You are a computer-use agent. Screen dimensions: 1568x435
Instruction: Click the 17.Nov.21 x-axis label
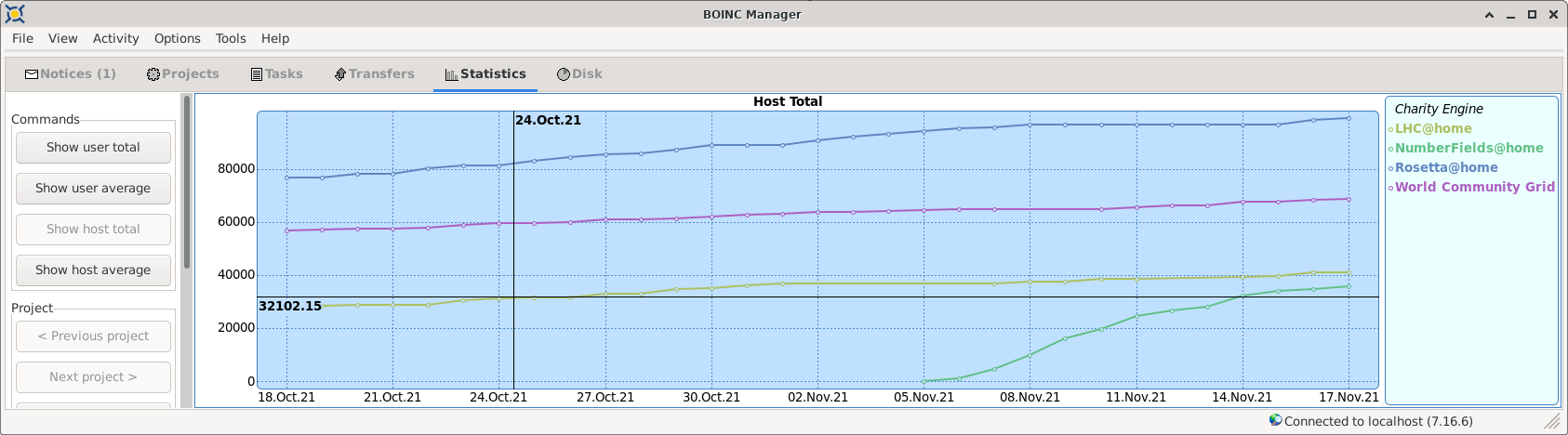pyautogui.click(x=1349, y=397)
